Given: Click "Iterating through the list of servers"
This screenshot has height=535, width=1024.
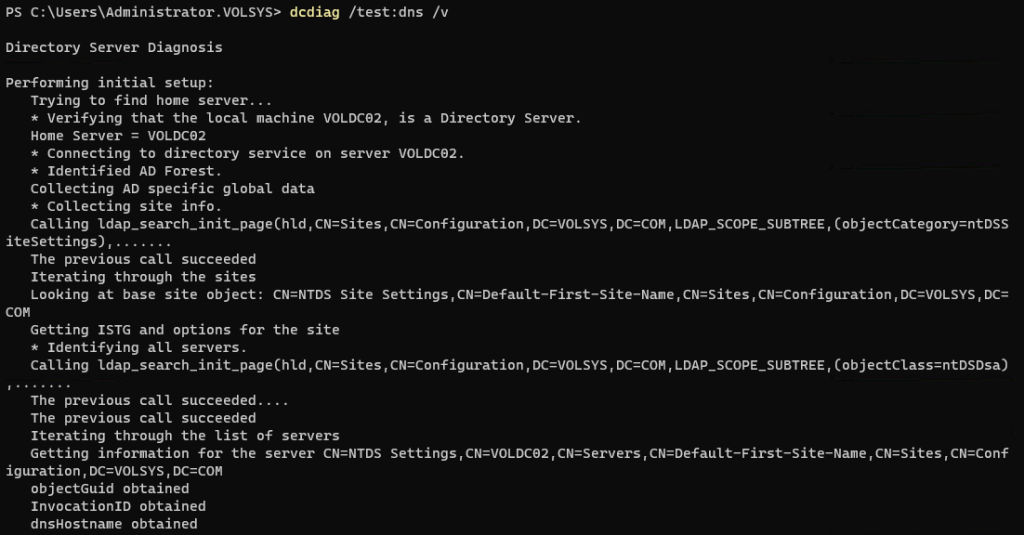Looking at the screenshot, I should tap(185, 435).
